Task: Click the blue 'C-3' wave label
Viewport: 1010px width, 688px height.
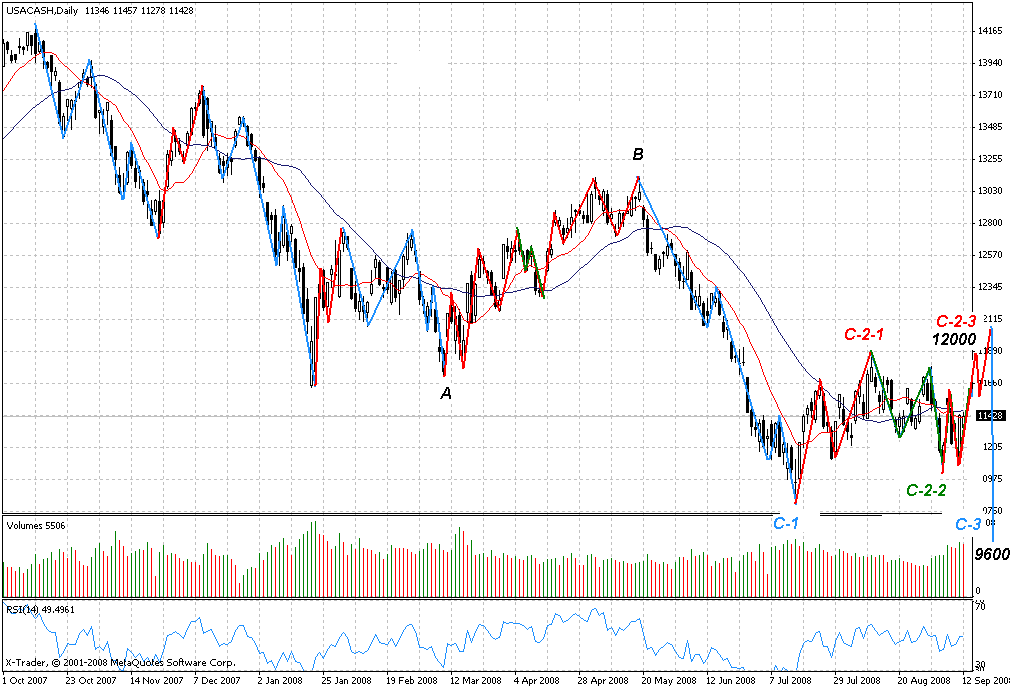Action: coord(967,524)
